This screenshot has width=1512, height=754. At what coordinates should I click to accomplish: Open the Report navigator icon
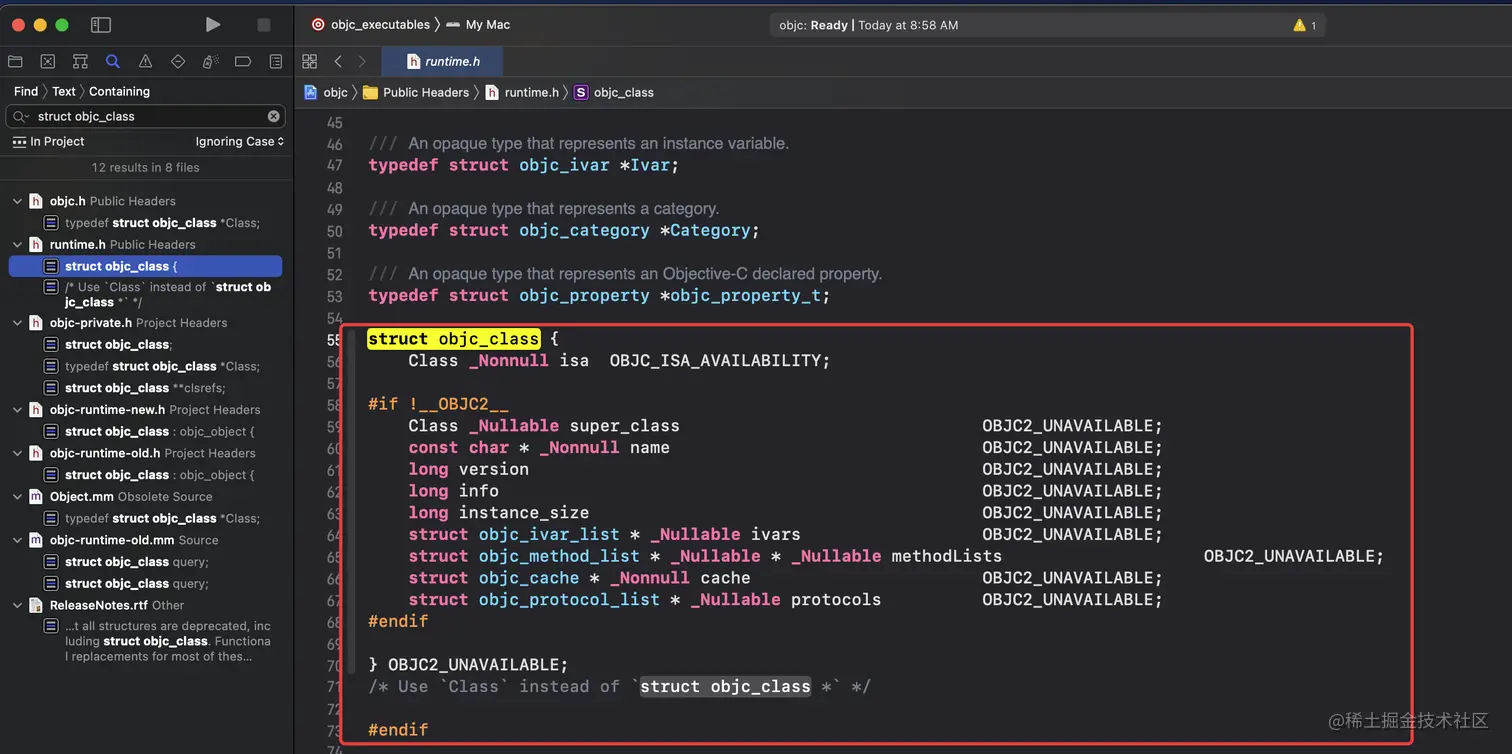(x=276, y=62)
